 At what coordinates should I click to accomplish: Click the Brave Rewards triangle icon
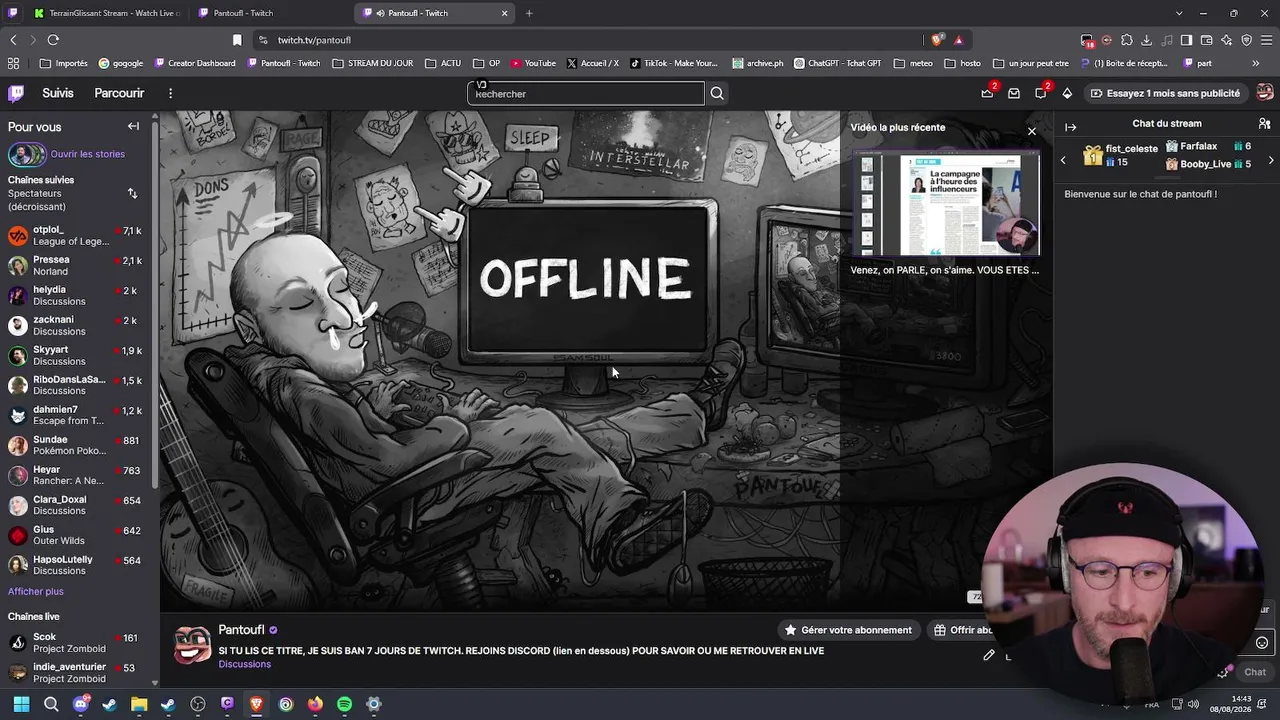coord(958,40)
